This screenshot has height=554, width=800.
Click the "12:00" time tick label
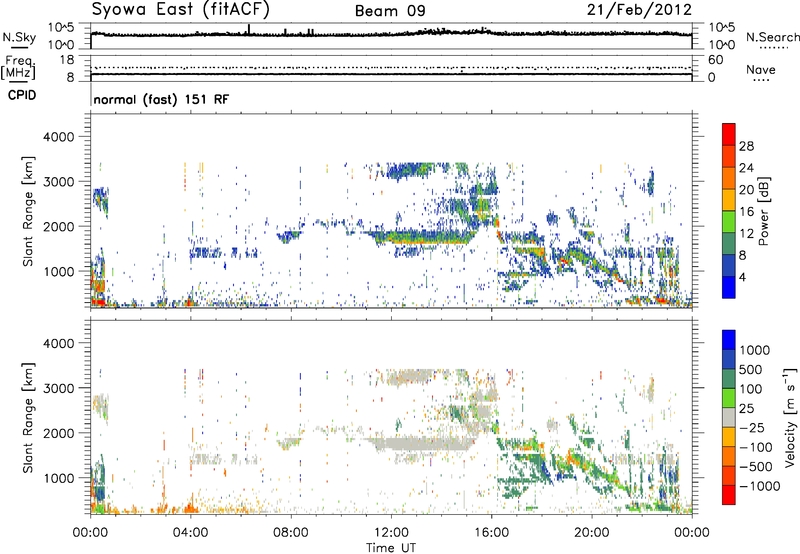(x=391, y=533)
